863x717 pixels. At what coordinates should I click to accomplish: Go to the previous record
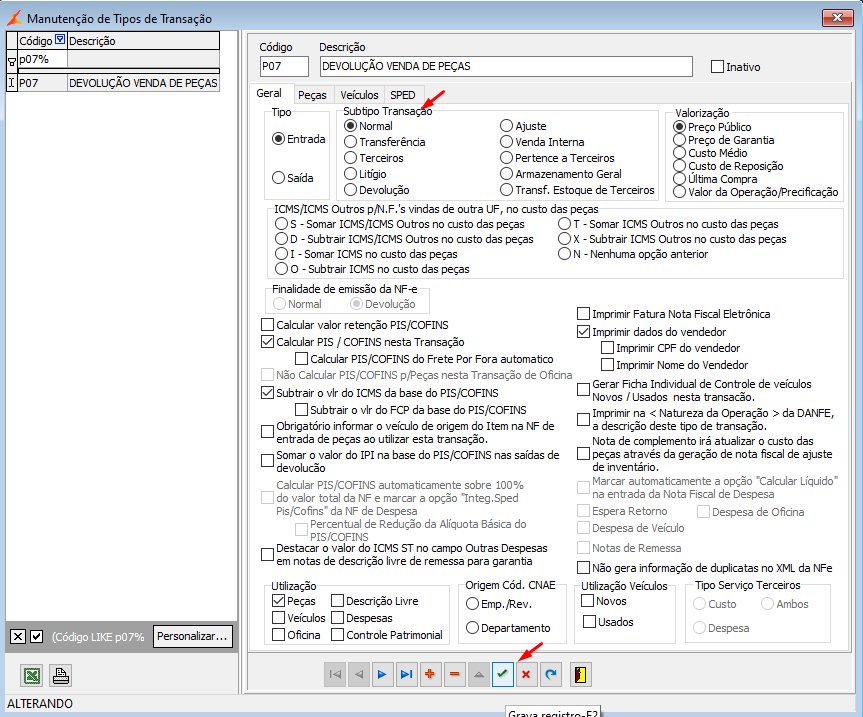tap(359, 674)
